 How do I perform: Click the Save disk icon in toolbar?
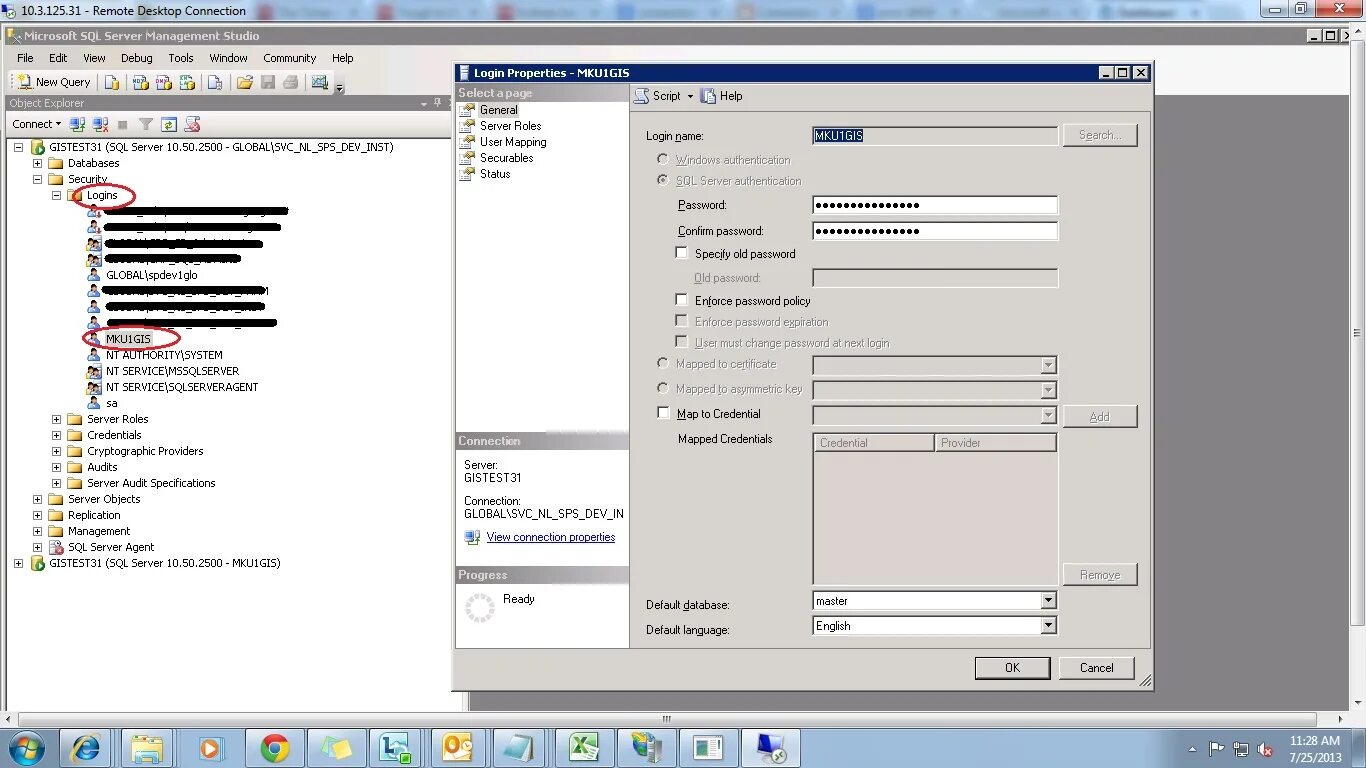point(268,82)
